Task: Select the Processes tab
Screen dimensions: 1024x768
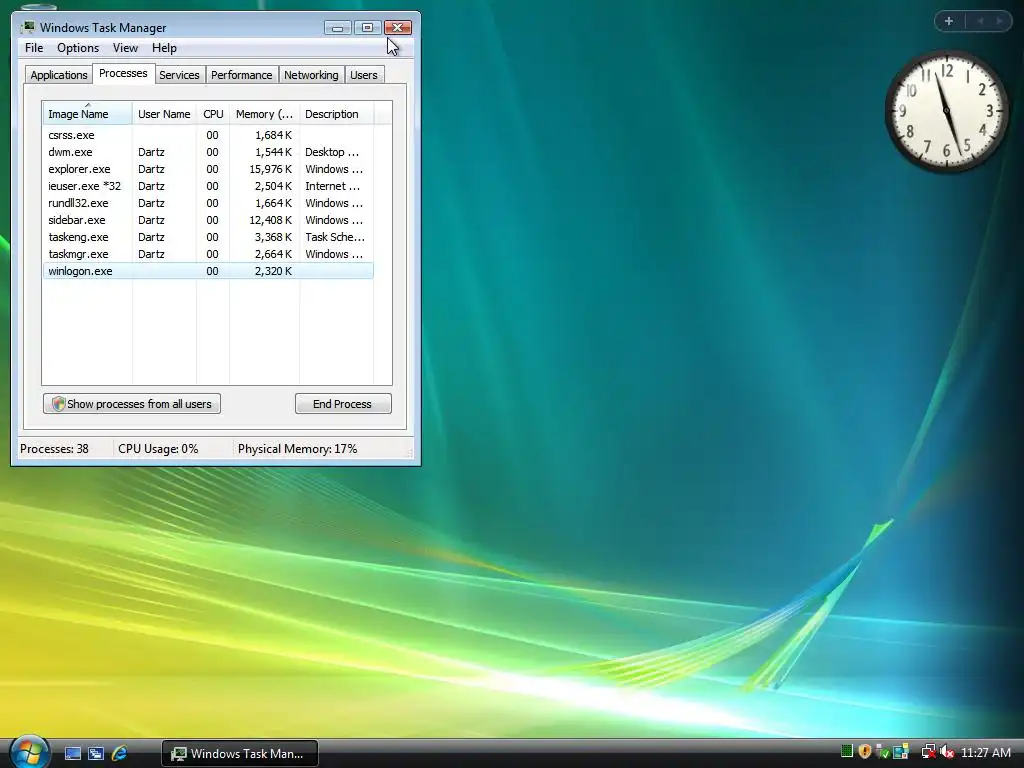Action: [x=123, y=73]
